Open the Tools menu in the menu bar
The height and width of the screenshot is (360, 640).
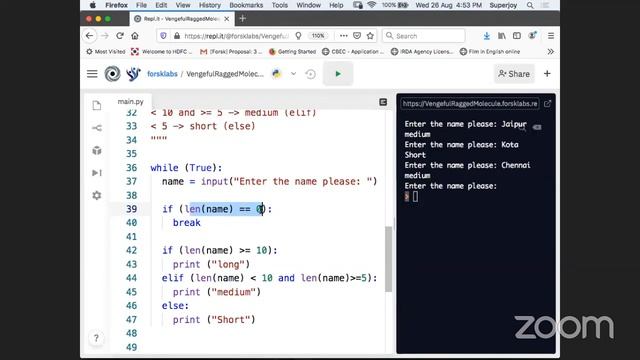click(x=280, y=5)
